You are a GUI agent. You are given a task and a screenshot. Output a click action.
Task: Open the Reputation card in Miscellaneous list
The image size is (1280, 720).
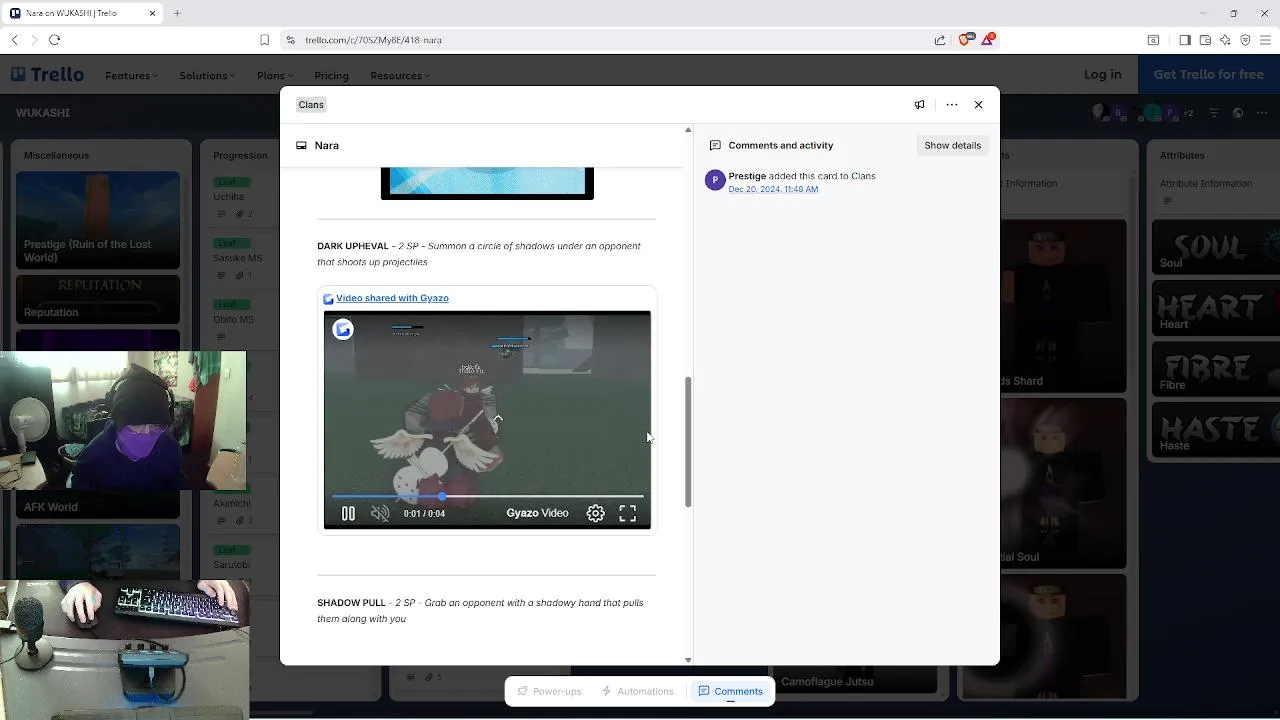[98, 299]
